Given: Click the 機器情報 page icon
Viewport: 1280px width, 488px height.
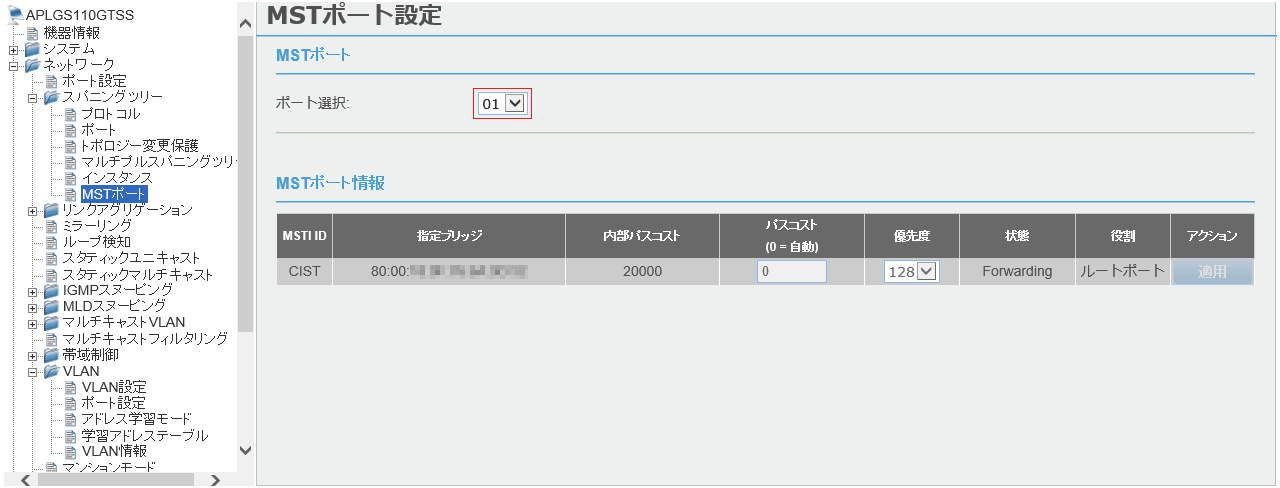Looking at the screenshot, I should (33, 33).
